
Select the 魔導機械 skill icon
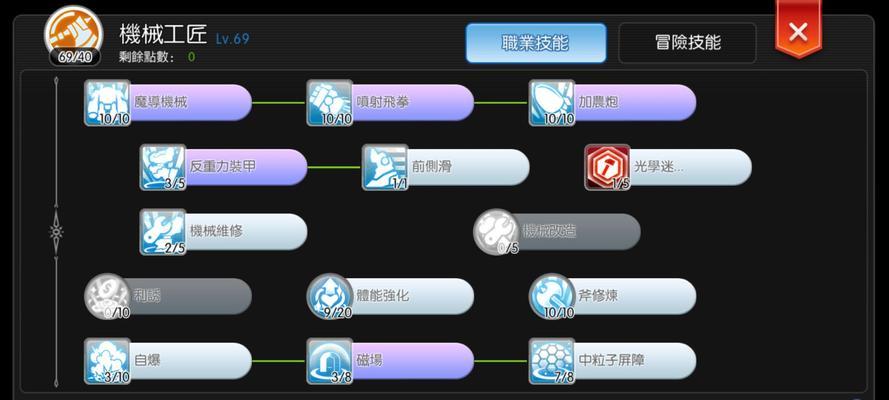[107, 103]
